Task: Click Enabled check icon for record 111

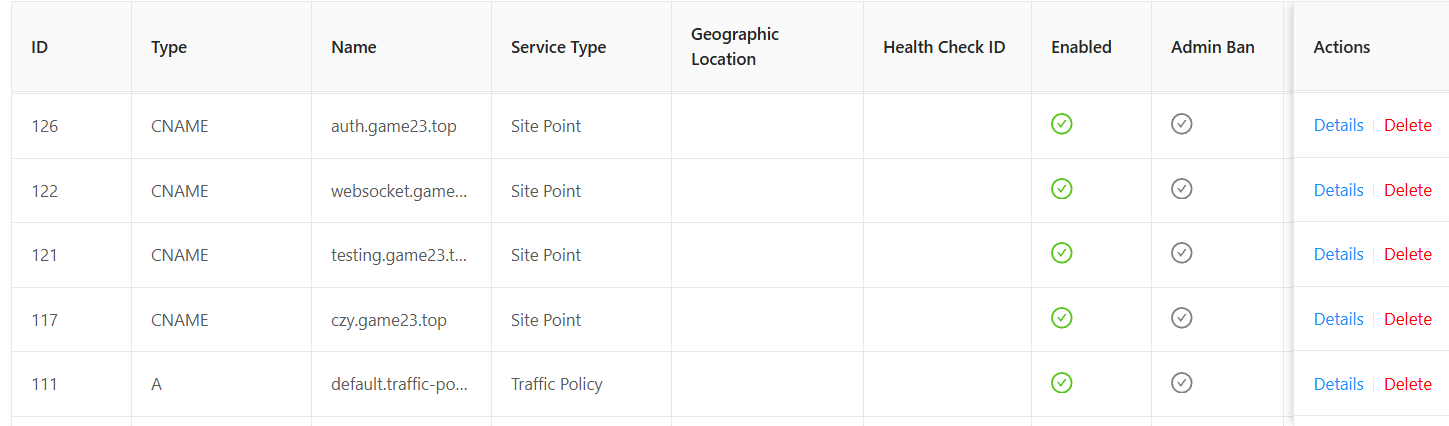Action: [x=1061, y=383]
